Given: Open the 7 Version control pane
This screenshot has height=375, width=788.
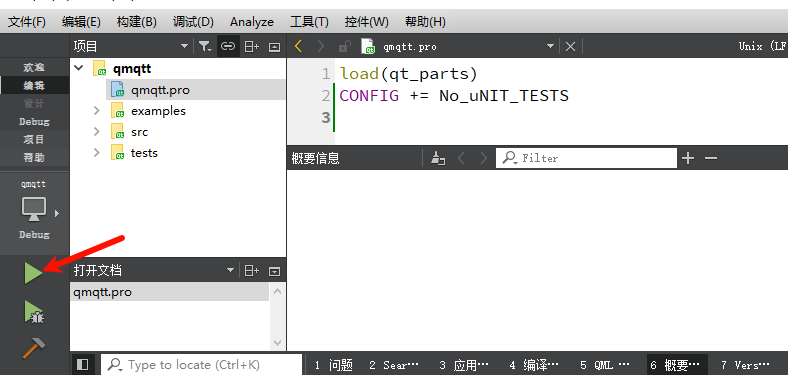Looking at the screenshot, I should coord(745,365).
